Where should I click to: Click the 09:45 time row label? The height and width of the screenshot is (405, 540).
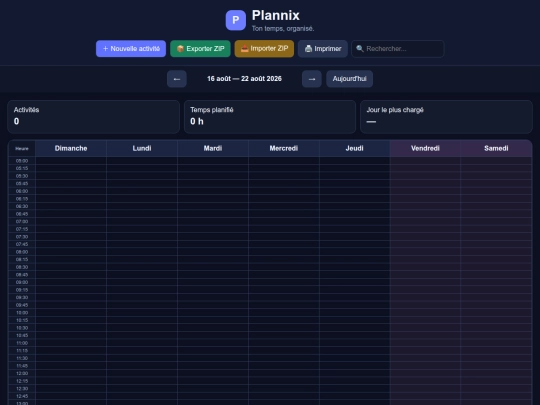22,305
